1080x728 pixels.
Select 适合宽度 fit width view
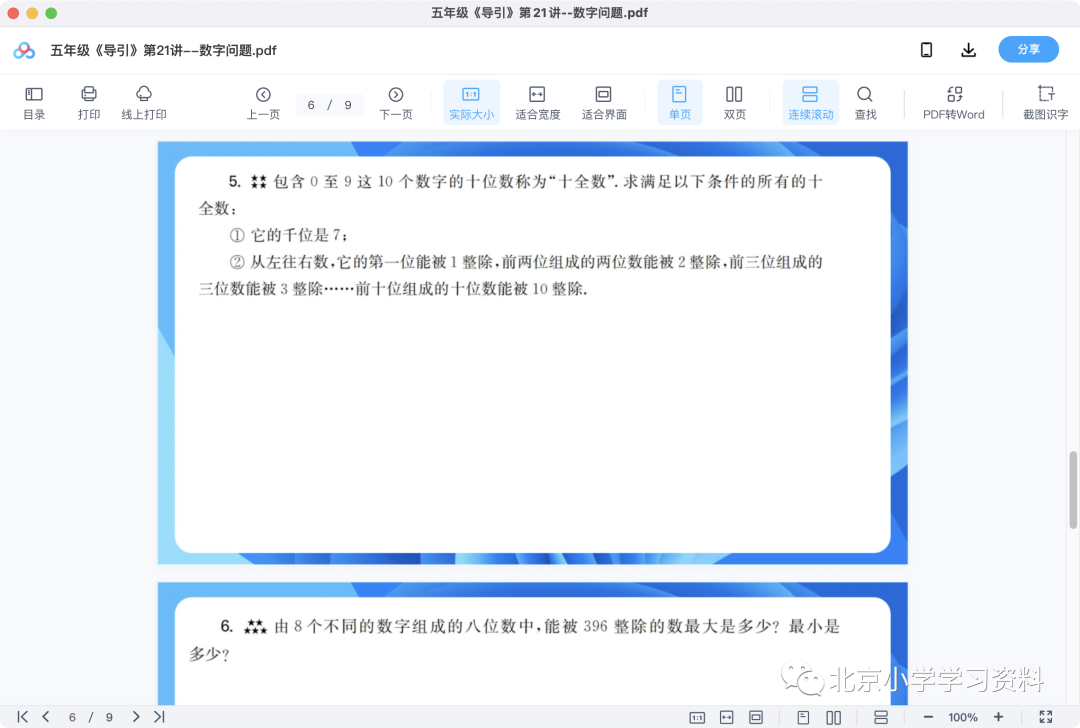tap(537, 103)
